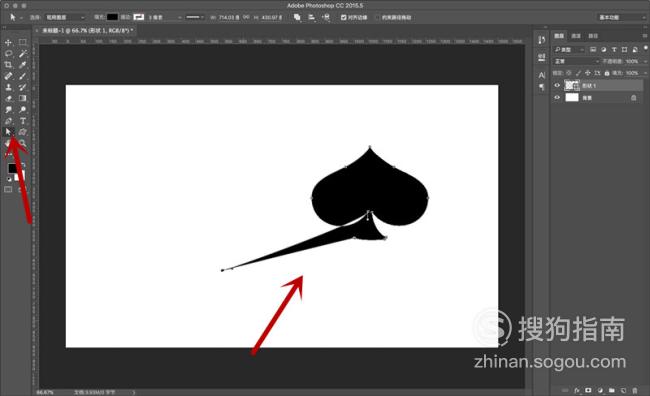Toggle lock all on layer

[x=606, y=73]
